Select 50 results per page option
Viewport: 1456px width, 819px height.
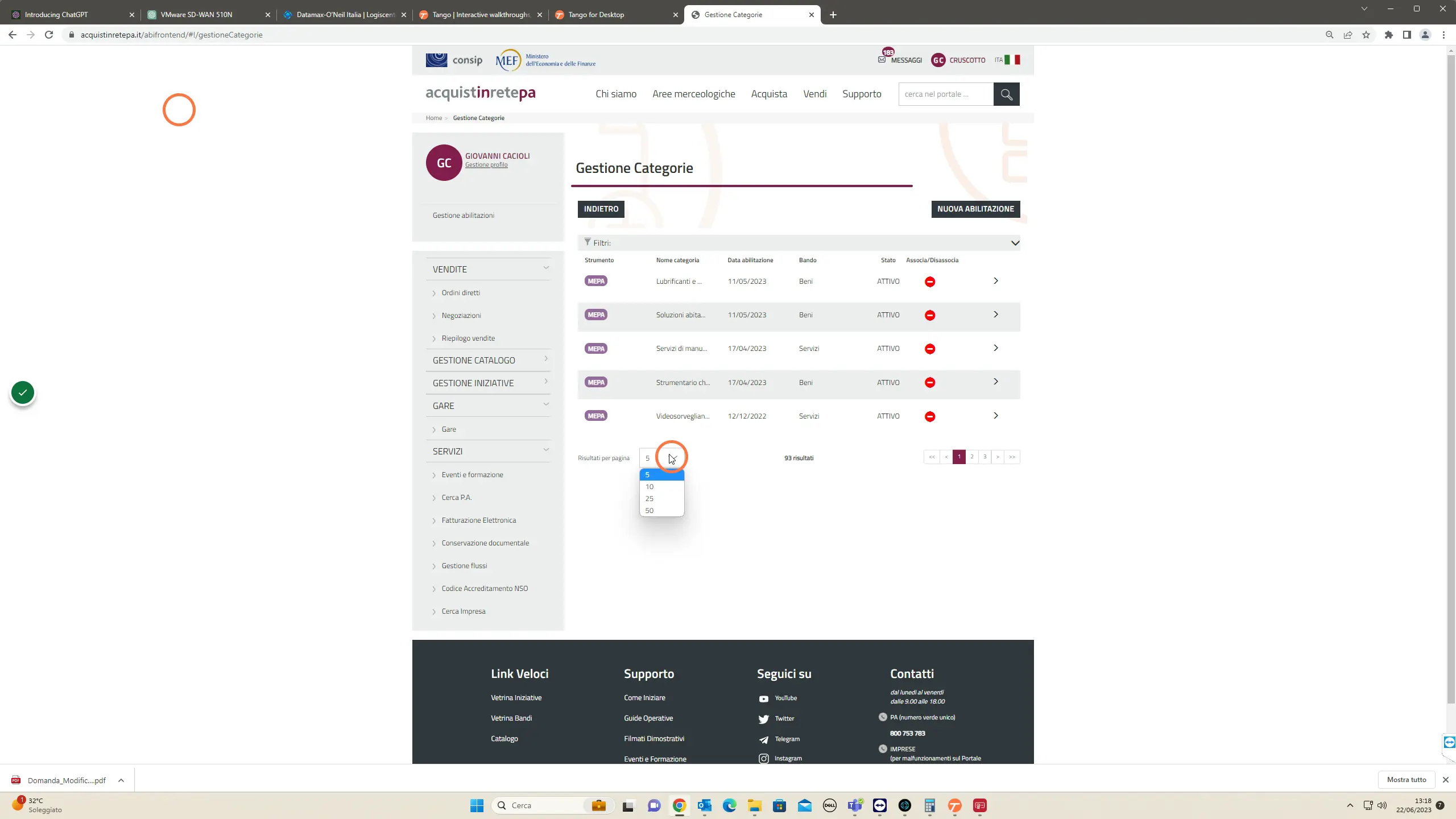661,511
